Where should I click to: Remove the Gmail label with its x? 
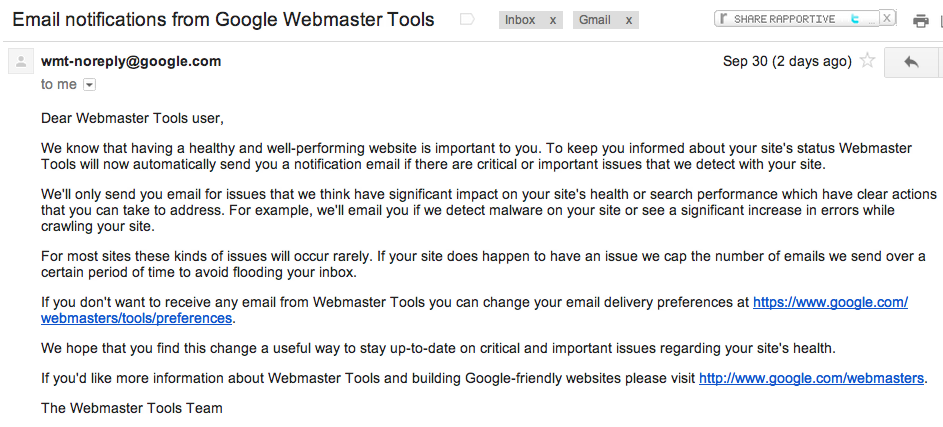tap(628, 20)
